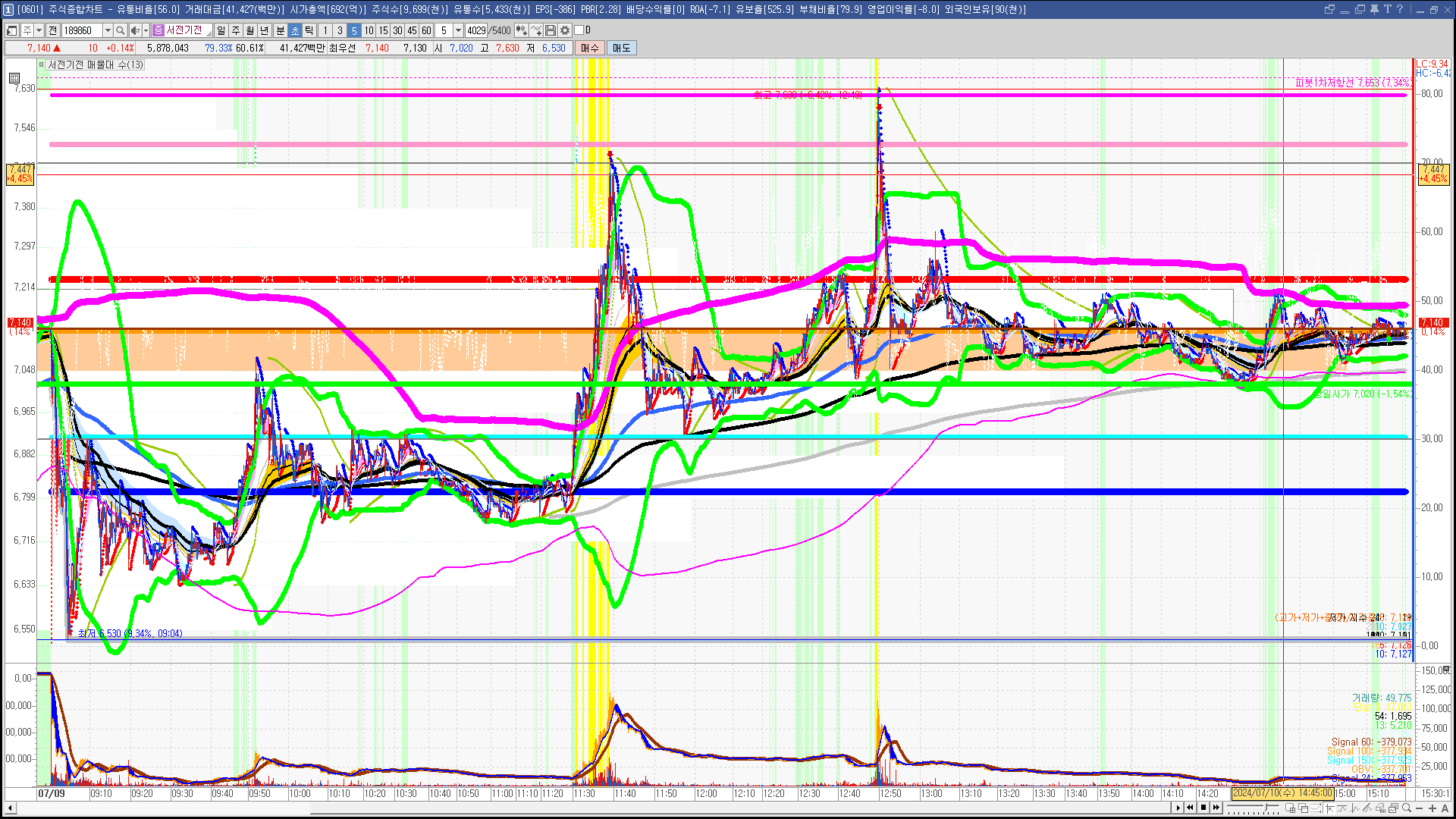Click the zoom magnifier icon at bottom right
The width and height of the screenshot is (1456, 819).
coord(1407,808)
